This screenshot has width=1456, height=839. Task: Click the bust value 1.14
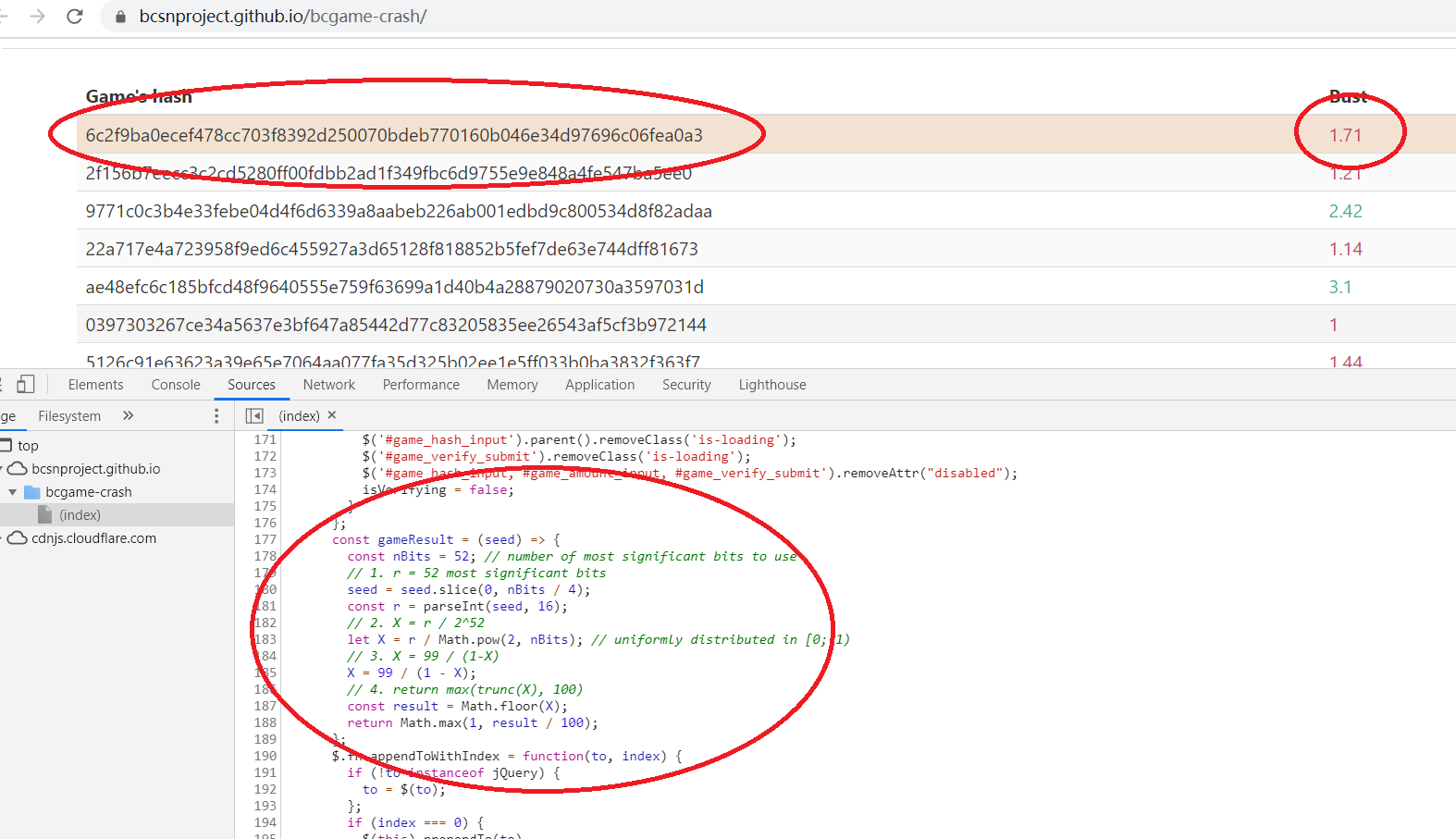(x=1345, y=249)
